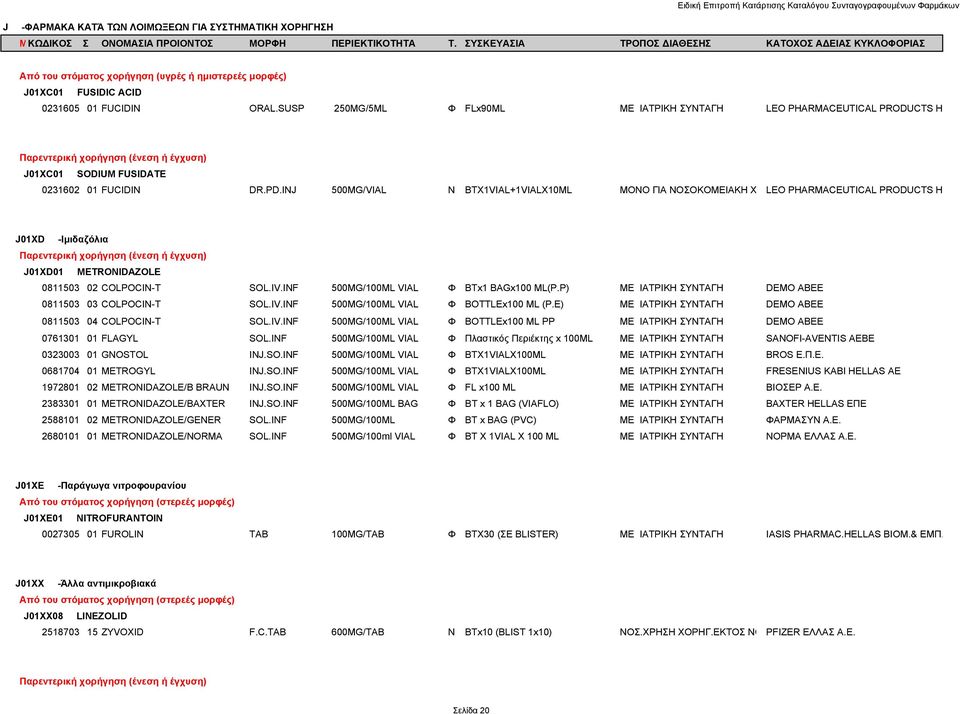Select IASIS PHARMAC.HELLAS license holder
This screenshot has width=960, height=714.
[853, 535]
